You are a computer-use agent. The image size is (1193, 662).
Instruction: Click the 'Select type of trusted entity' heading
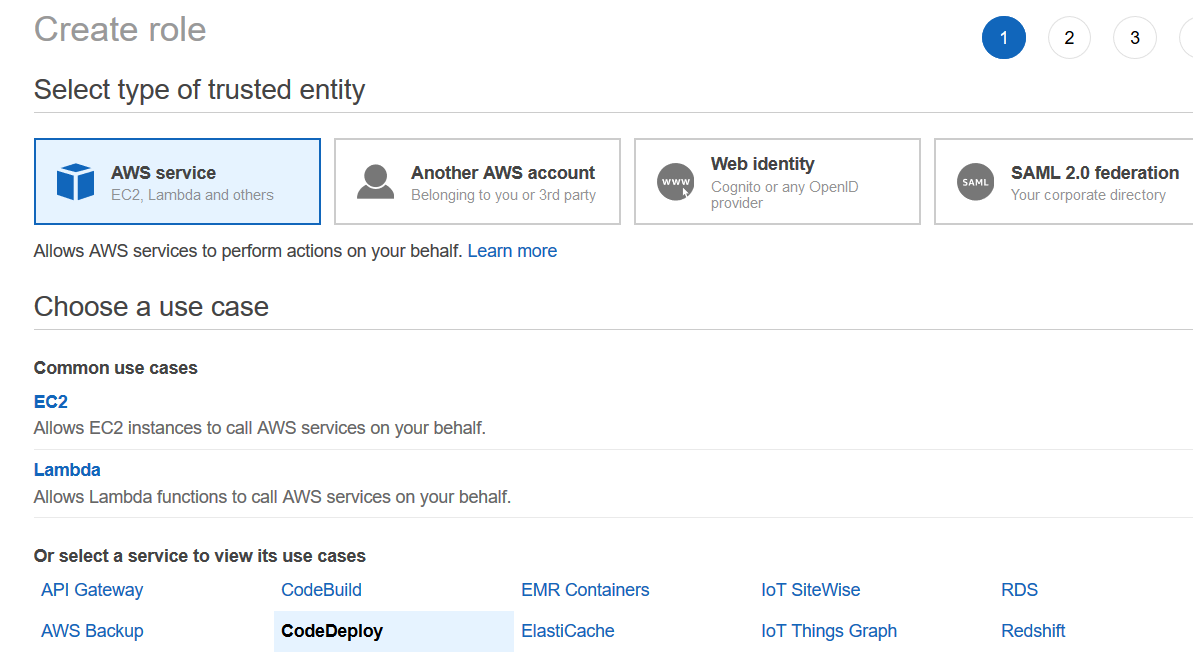point(199,90)
